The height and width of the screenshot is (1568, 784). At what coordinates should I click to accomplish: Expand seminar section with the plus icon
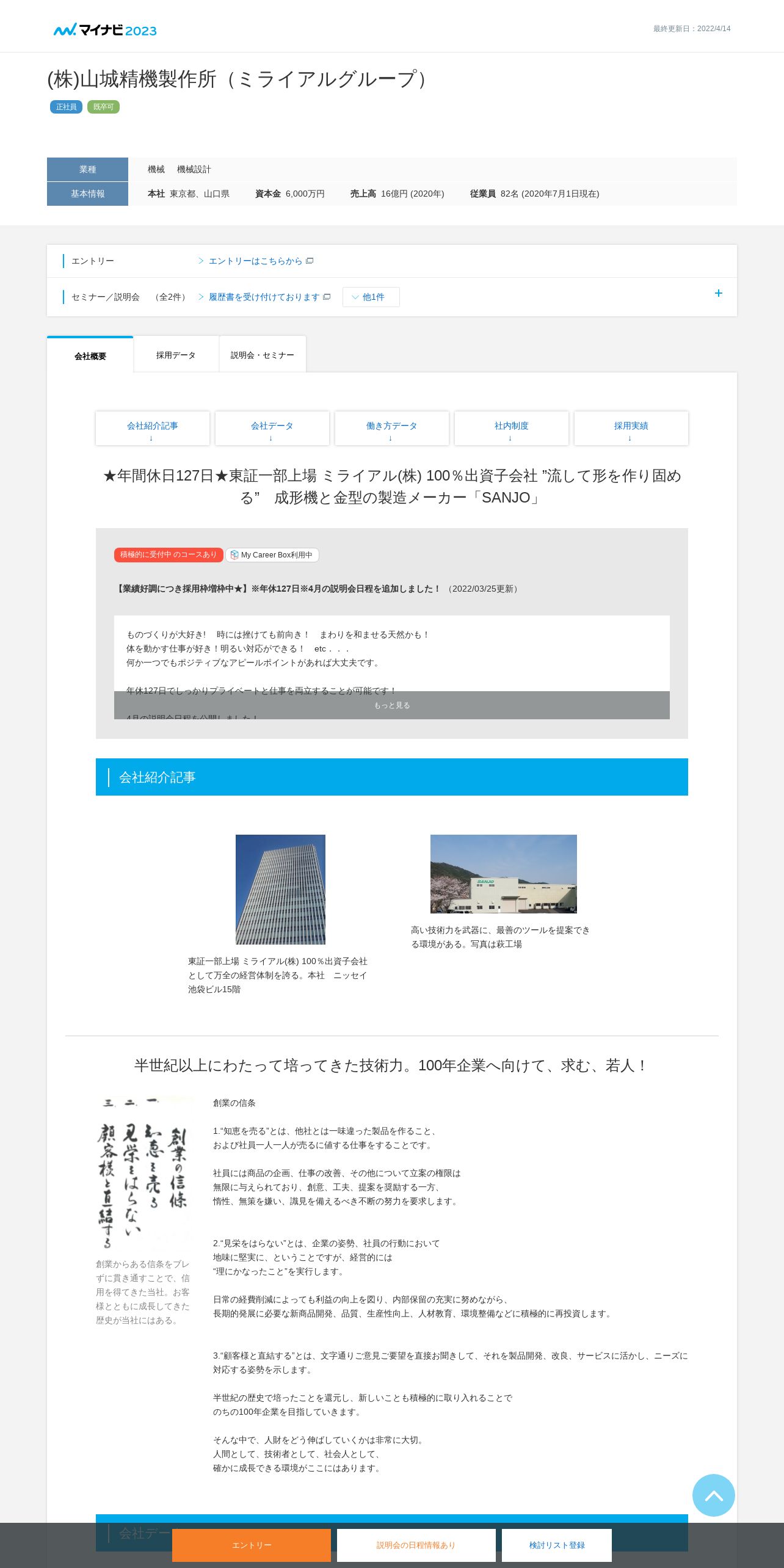point(718,293)
